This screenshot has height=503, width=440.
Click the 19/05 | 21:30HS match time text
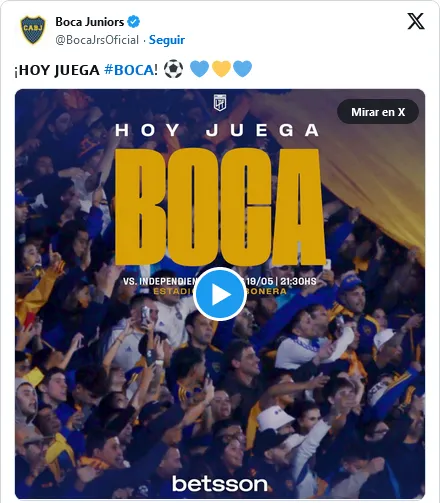(x=281, y=281)
